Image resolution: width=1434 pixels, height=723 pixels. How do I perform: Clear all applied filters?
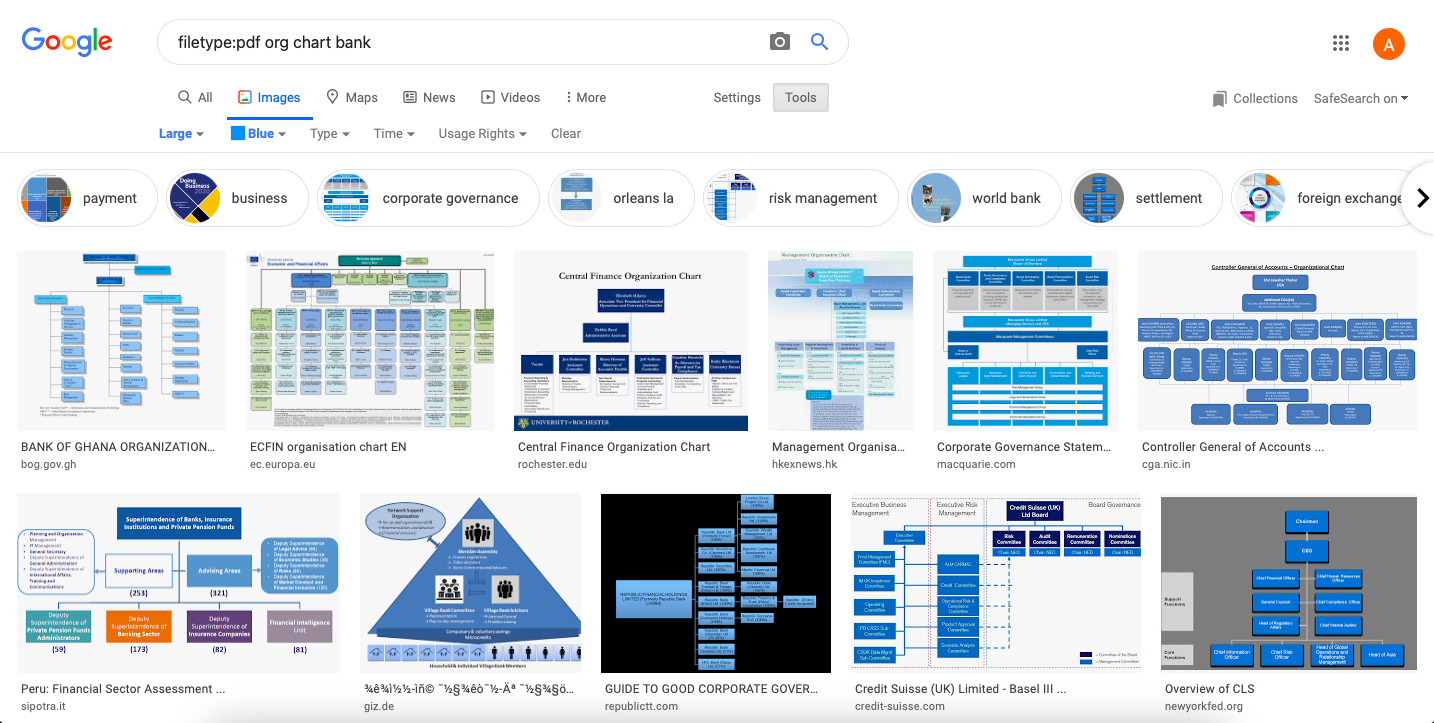566,133
